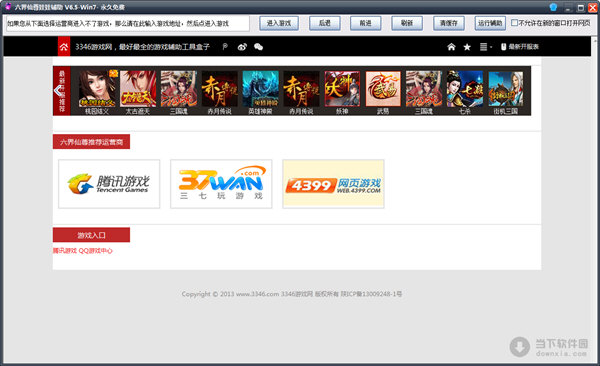Click the 前进 forward button

365,23
